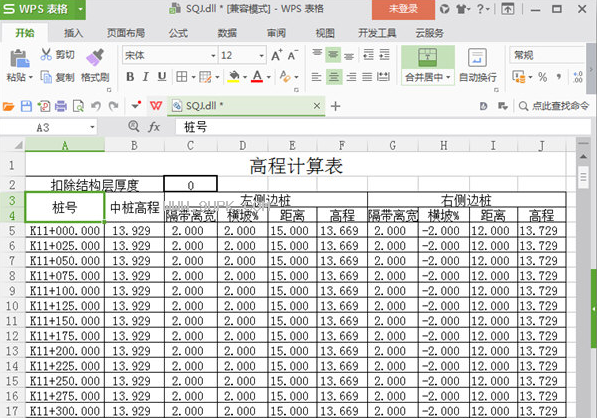Select column header D
This screenshot has width=597, height=418.
243,145
